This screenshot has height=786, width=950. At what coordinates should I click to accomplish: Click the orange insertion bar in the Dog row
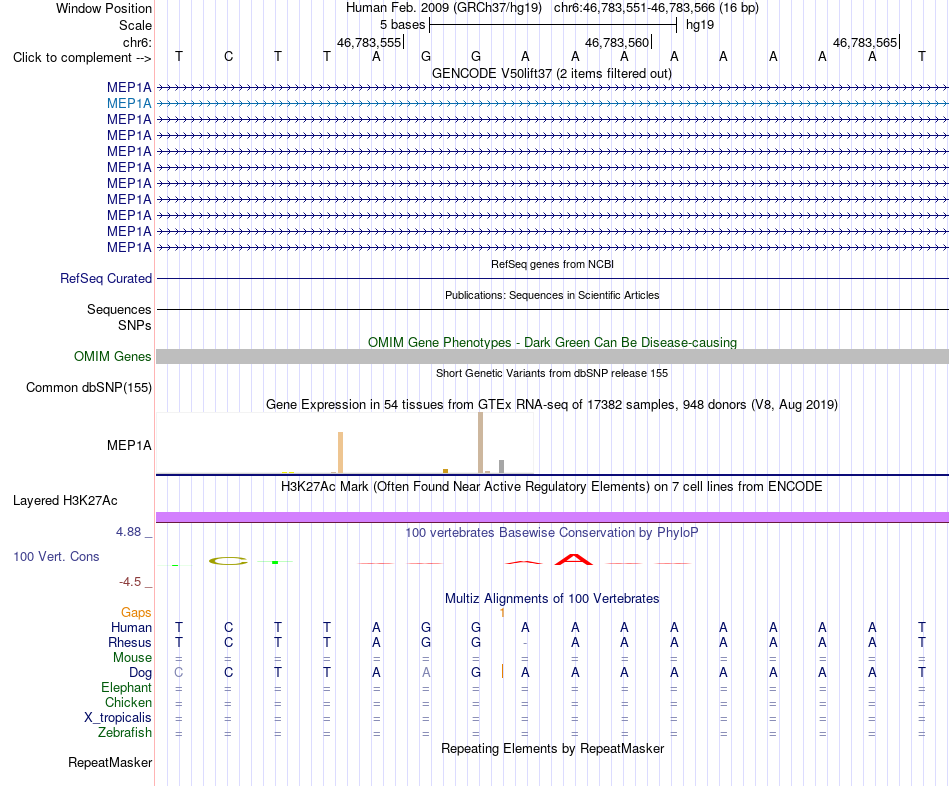pos(502,671)
